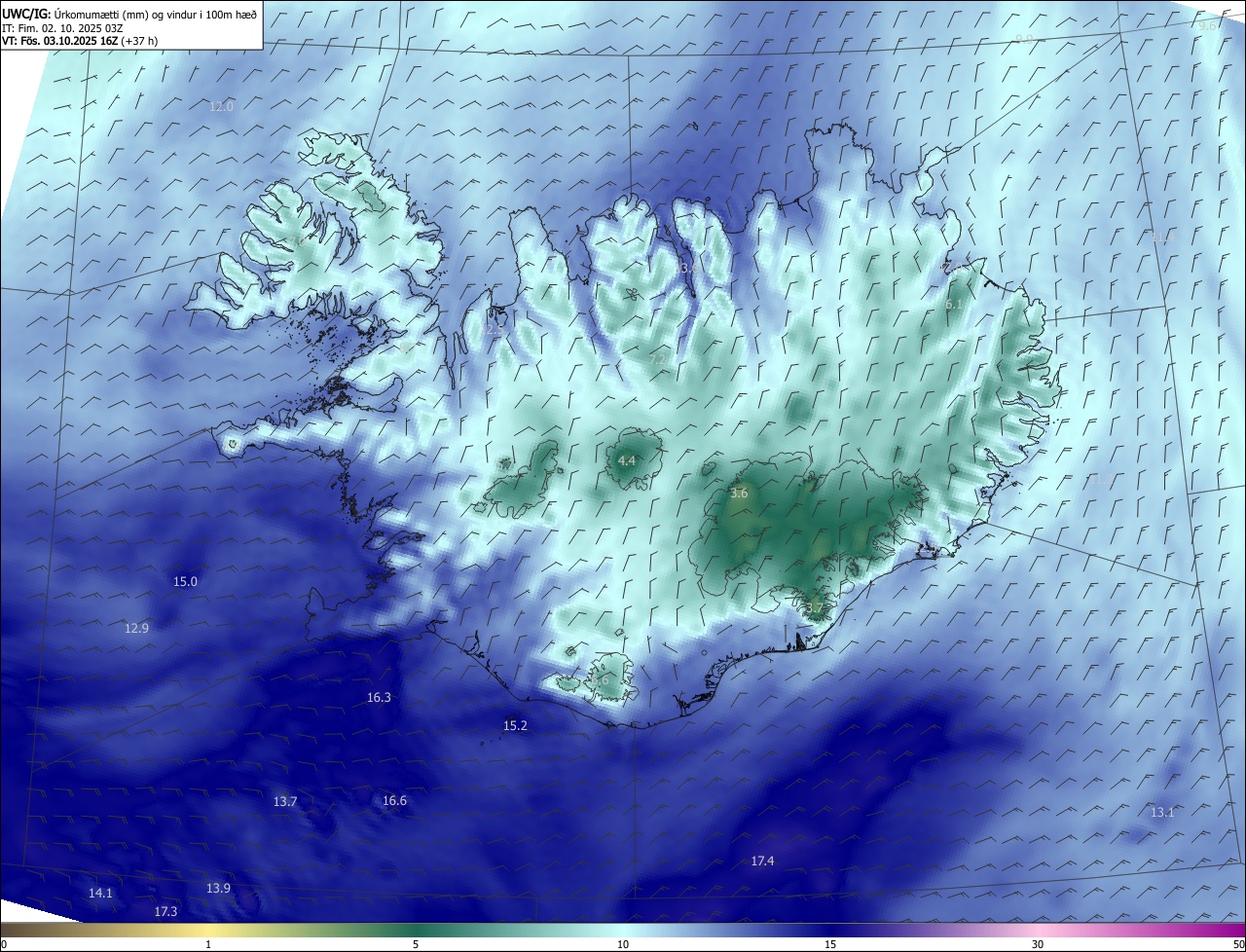Click the color bar tick label 50
Screen dimensions: 1246x952
(1238, 944)
